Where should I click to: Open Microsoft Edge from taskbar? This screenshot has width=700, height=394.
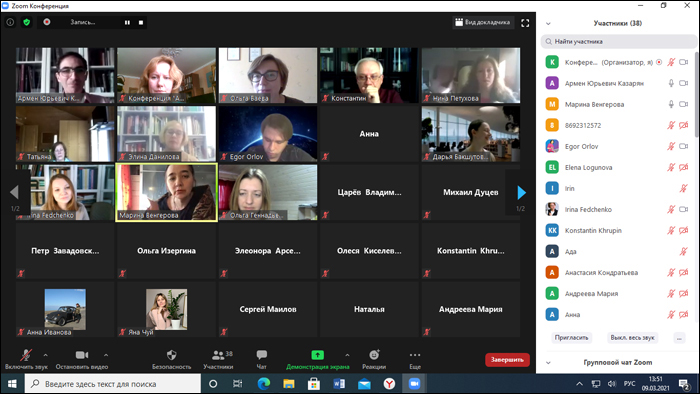pos(264,384)
